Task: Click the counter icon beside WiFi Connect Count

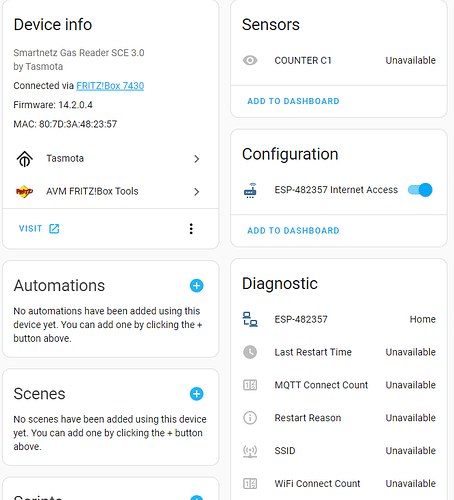Action: tap(250, 483)
